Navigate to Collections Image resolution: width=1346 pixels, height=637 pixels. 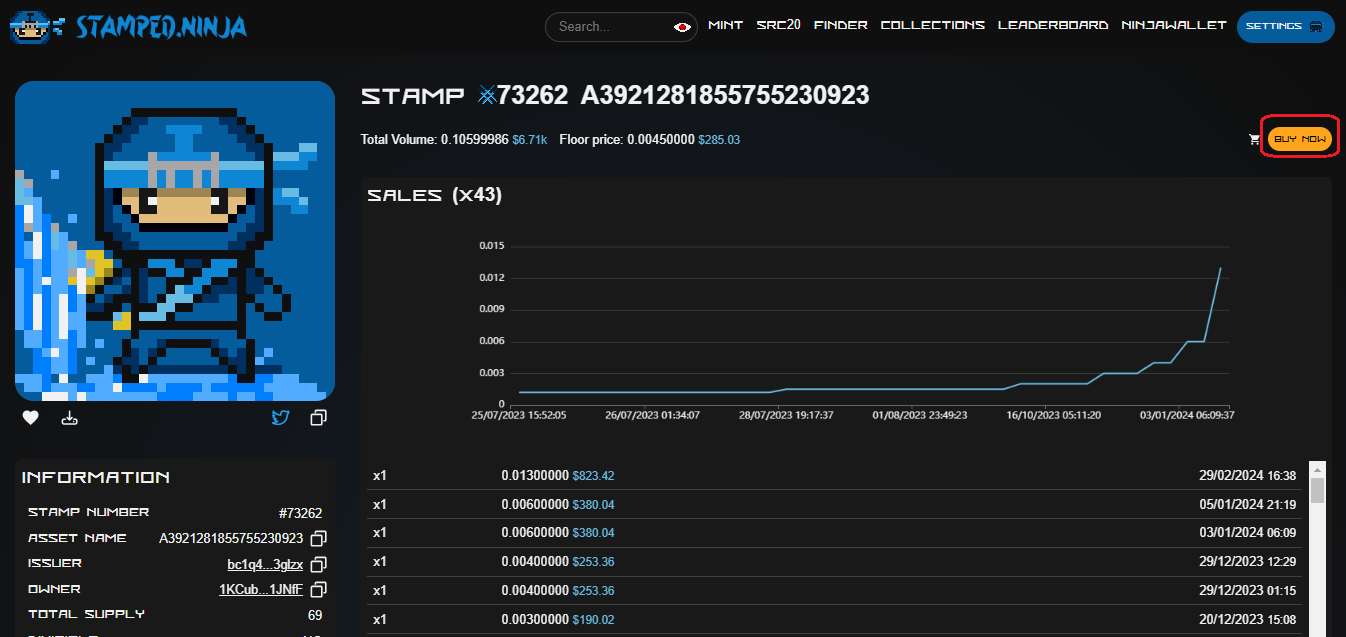pyautogui.click(x=932, y=25)
